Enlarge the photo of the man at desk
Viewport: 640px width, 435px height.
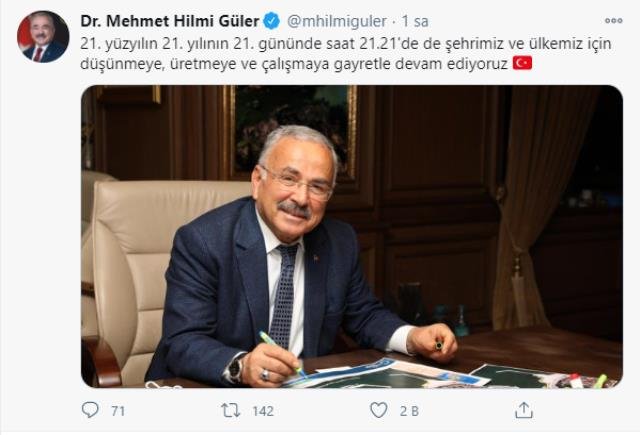(x=352, y=236)
